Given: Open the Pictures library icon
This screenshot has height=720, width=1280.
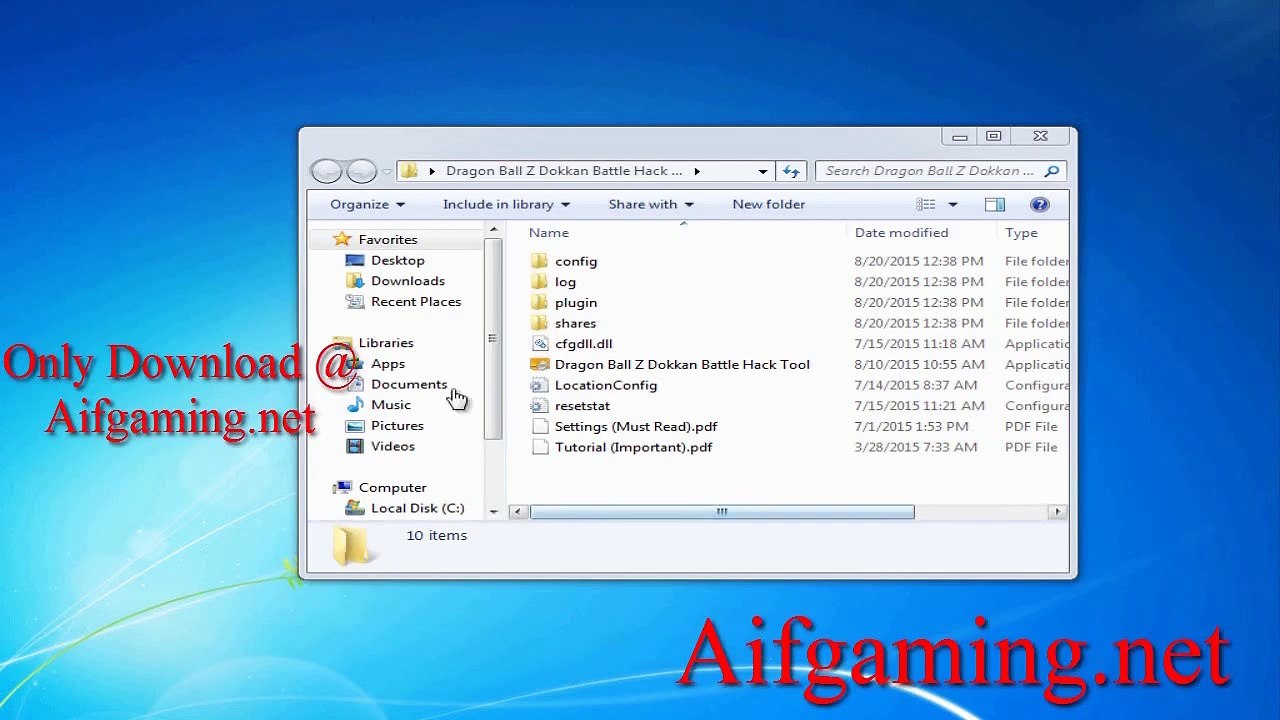Looking at the screenshot, I should pyautogui.click(x=354, y=426).
